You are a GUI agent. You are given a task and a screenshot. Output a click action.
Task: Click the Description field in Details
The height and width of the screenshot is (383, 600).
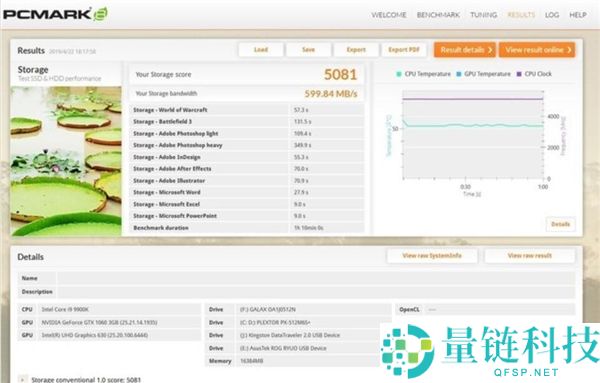[316, 292]
